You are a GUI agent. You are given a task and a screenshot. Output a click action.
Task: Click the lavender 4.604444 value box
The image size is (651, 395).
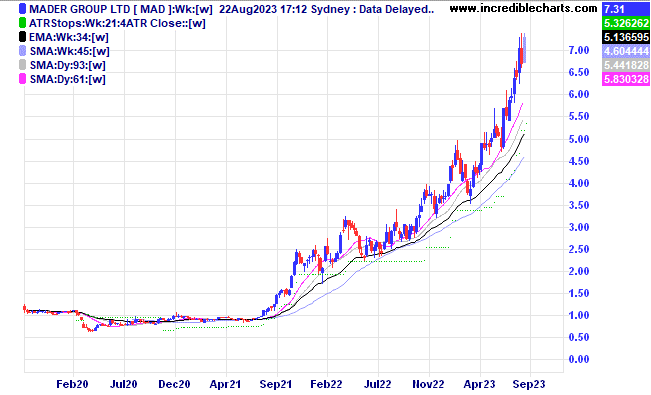[626, 51]
